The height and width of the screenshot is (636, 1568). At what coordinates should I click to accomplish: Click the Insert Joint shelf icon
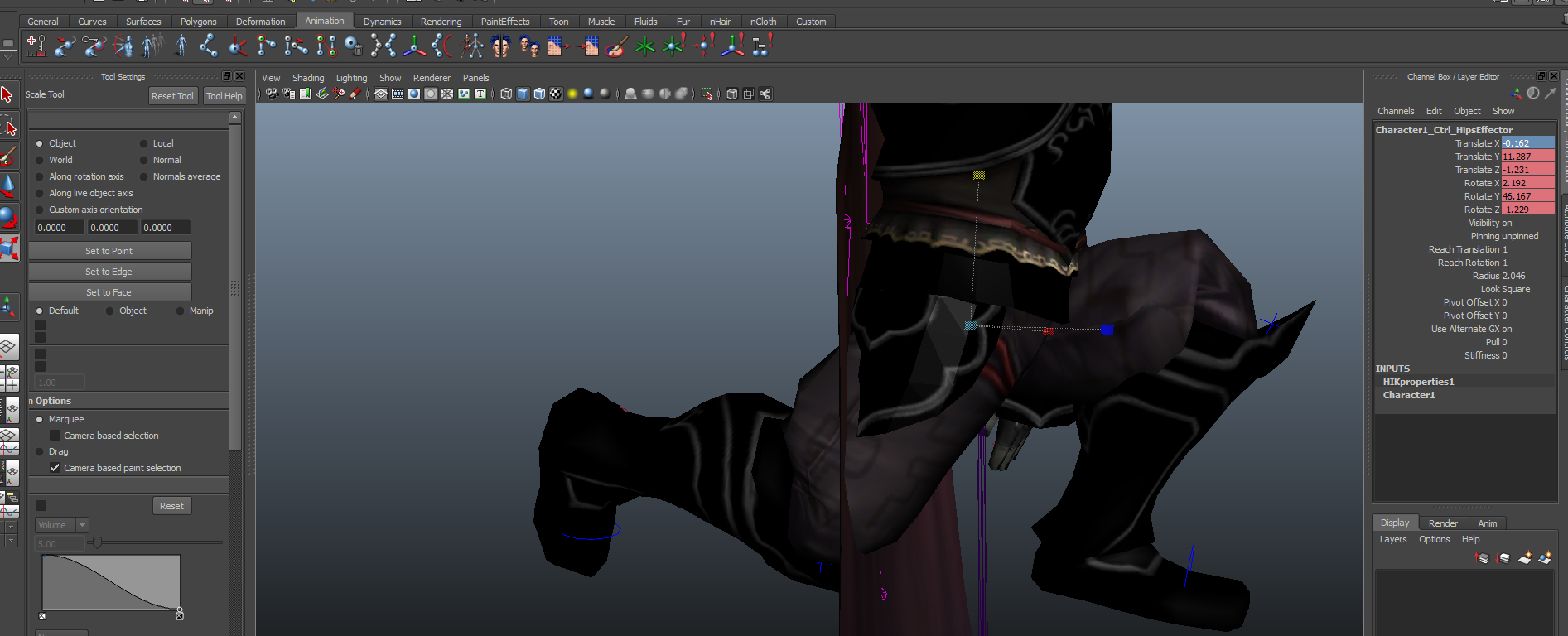pos(266,46)
